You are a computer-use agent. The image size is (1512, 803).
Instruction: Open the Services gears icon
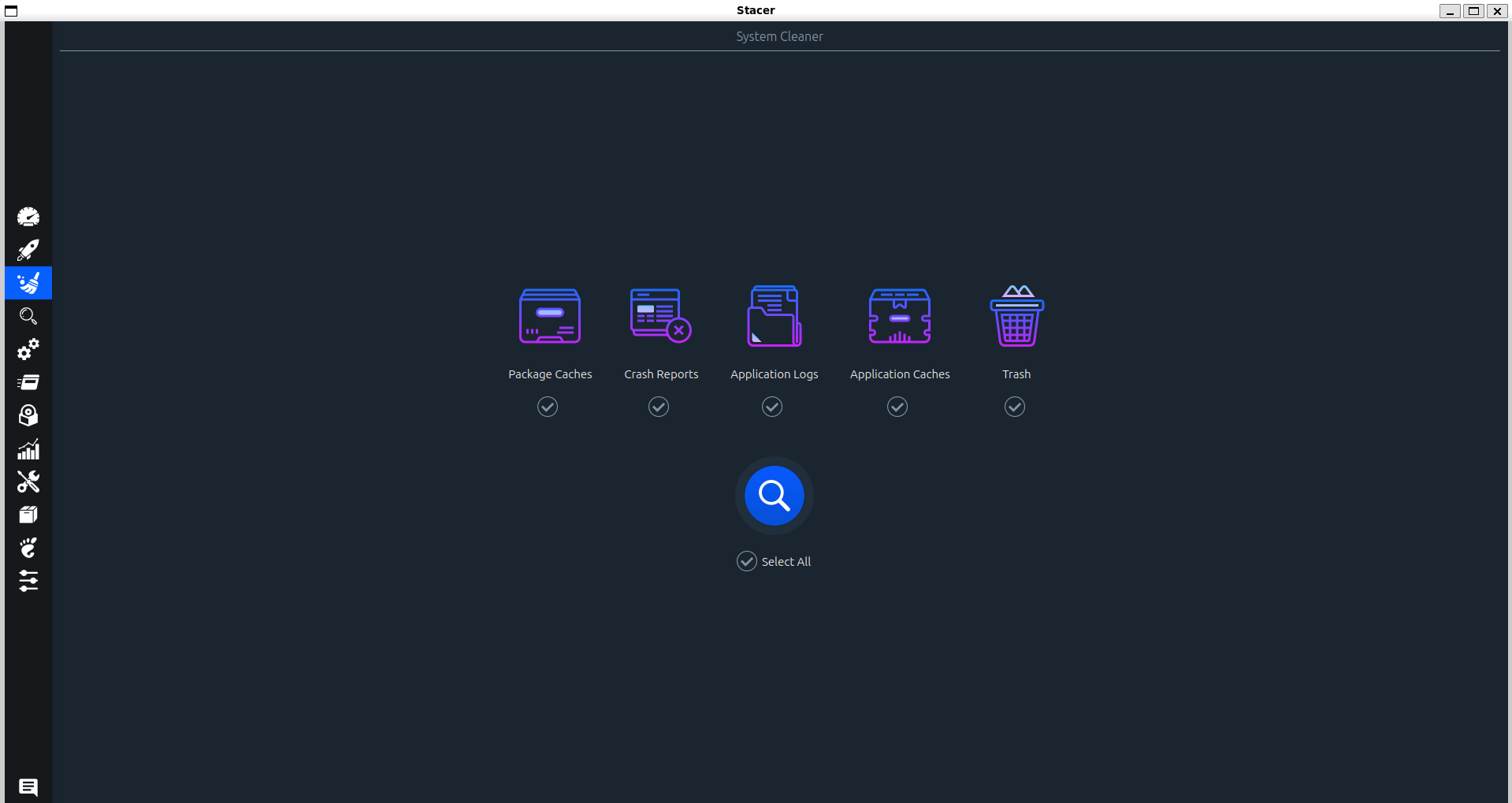point(28,350)
